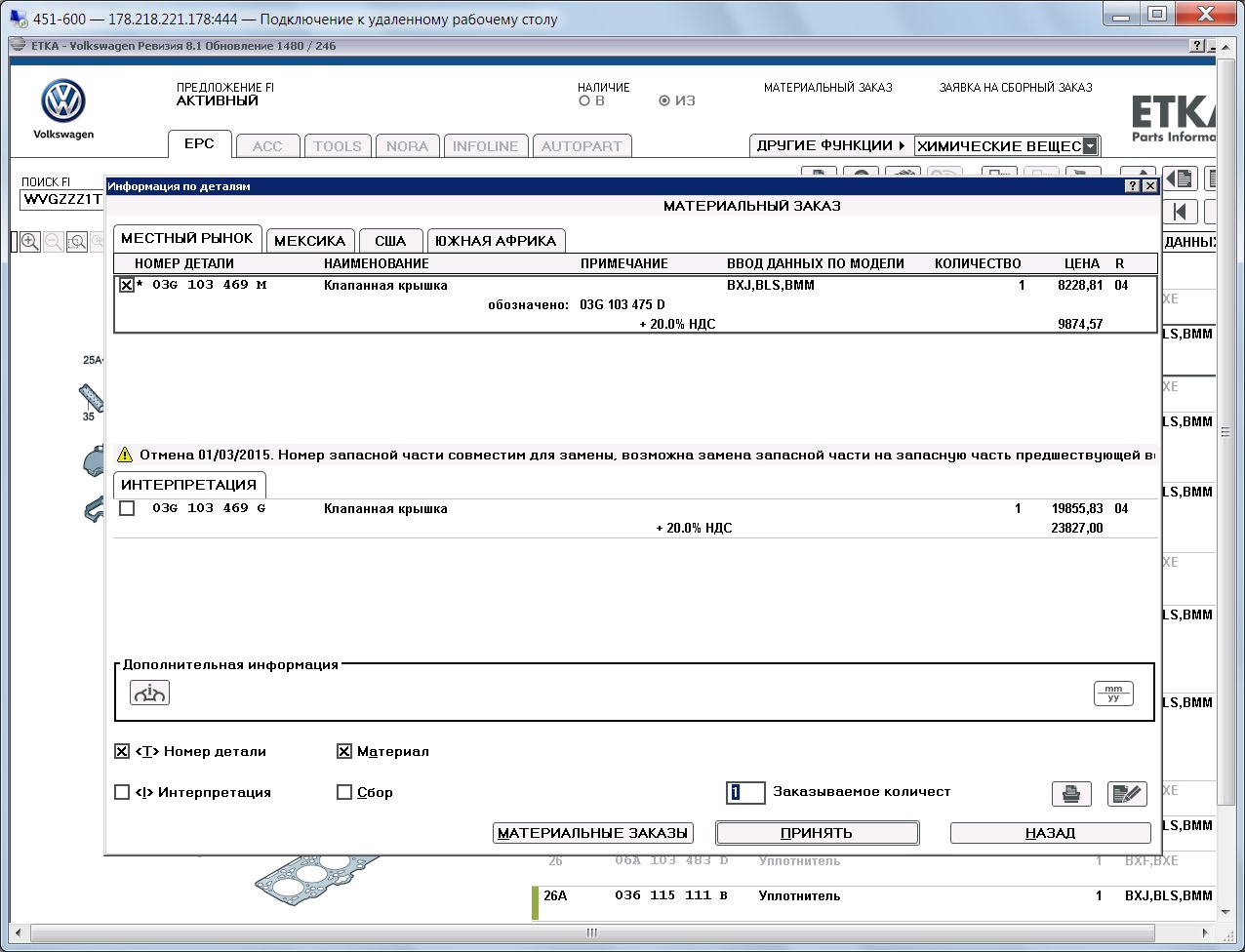Image resolution: width=1245 pixels, height=952 pixels.
Task: Click the НАЗАД button
Action: [1050, 833]
